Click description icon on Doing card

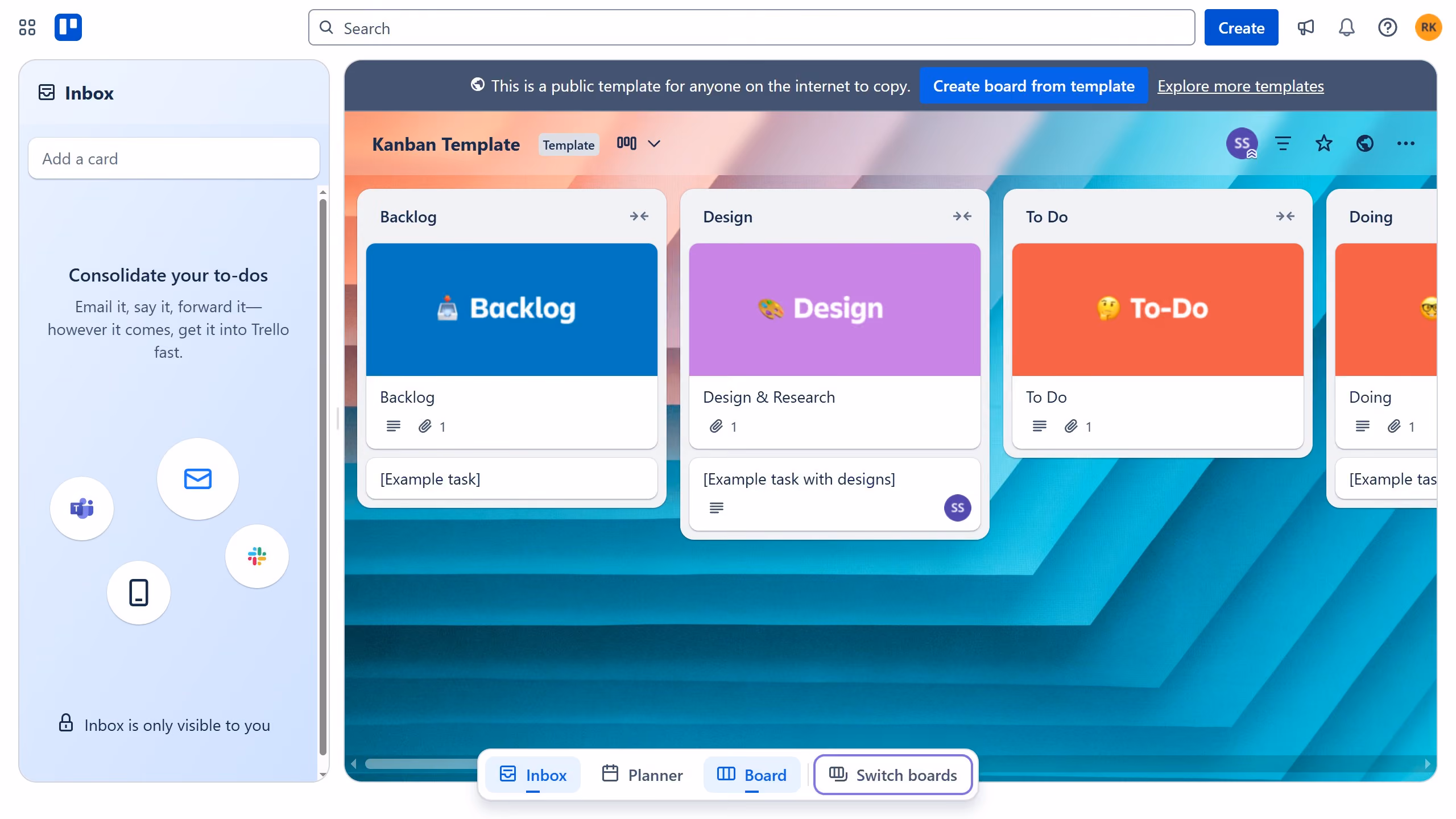pos(1363,426)
